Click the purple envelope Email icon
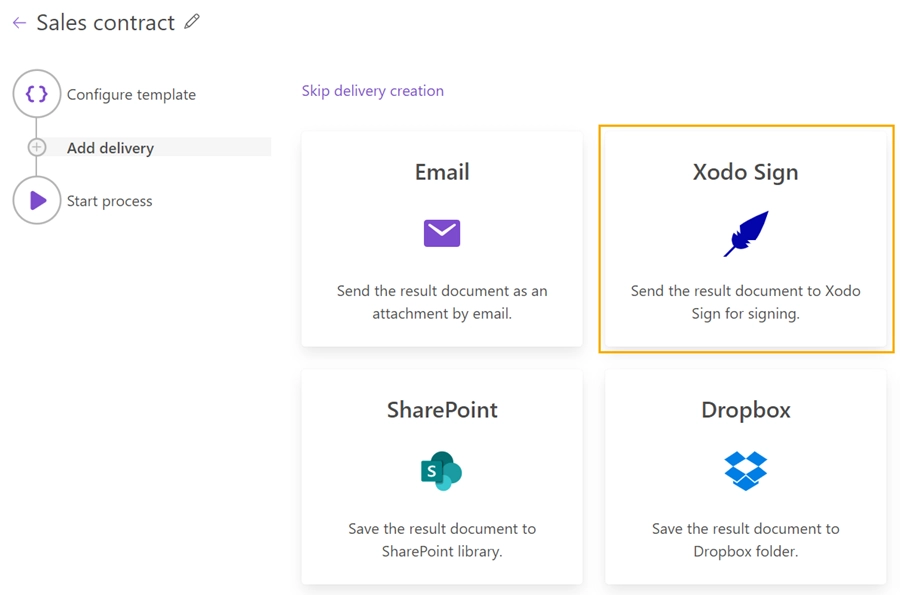Viewport: 900px width, 595px height. (442, 233)
